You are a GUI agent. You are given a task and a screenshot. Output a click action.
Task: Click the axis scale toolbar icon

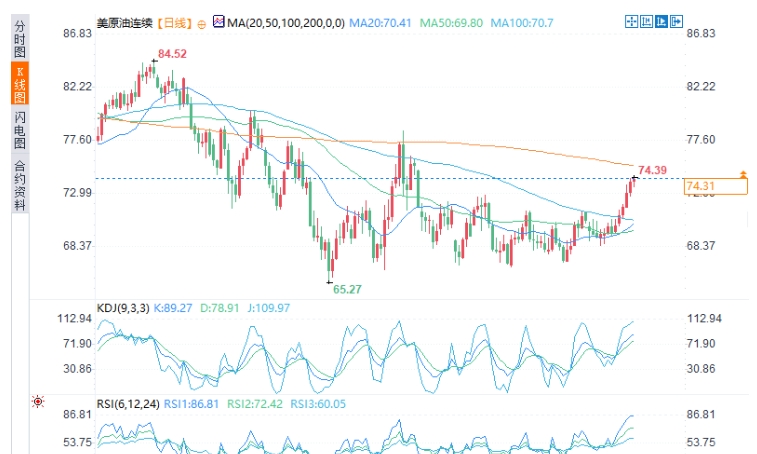tap(646, 21)
